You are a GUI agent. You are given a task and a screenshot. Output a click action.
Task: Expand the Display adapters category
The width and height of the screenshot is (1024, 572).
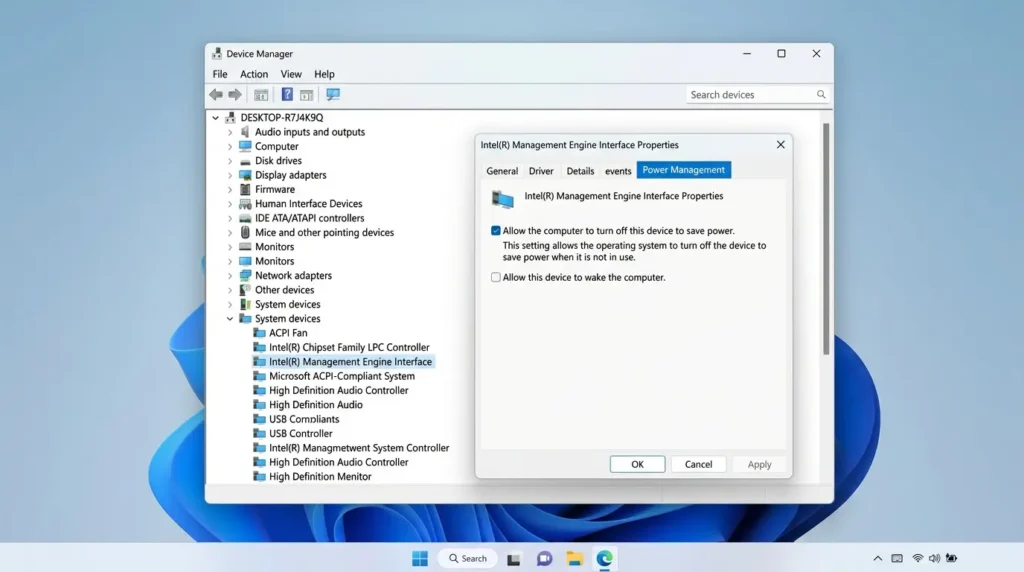point(230,175)
